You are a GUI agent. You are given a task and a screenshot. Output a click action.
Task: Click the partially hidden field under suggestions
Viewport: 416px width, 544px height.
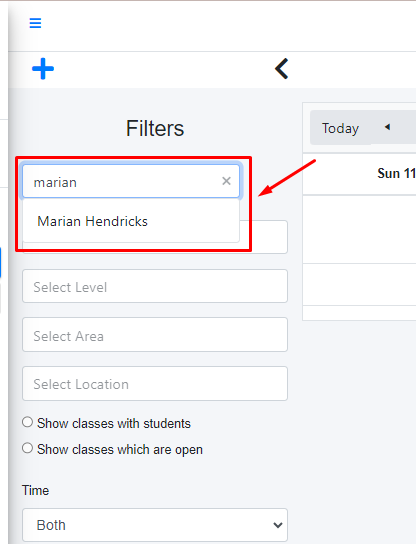tap(264, 237)
